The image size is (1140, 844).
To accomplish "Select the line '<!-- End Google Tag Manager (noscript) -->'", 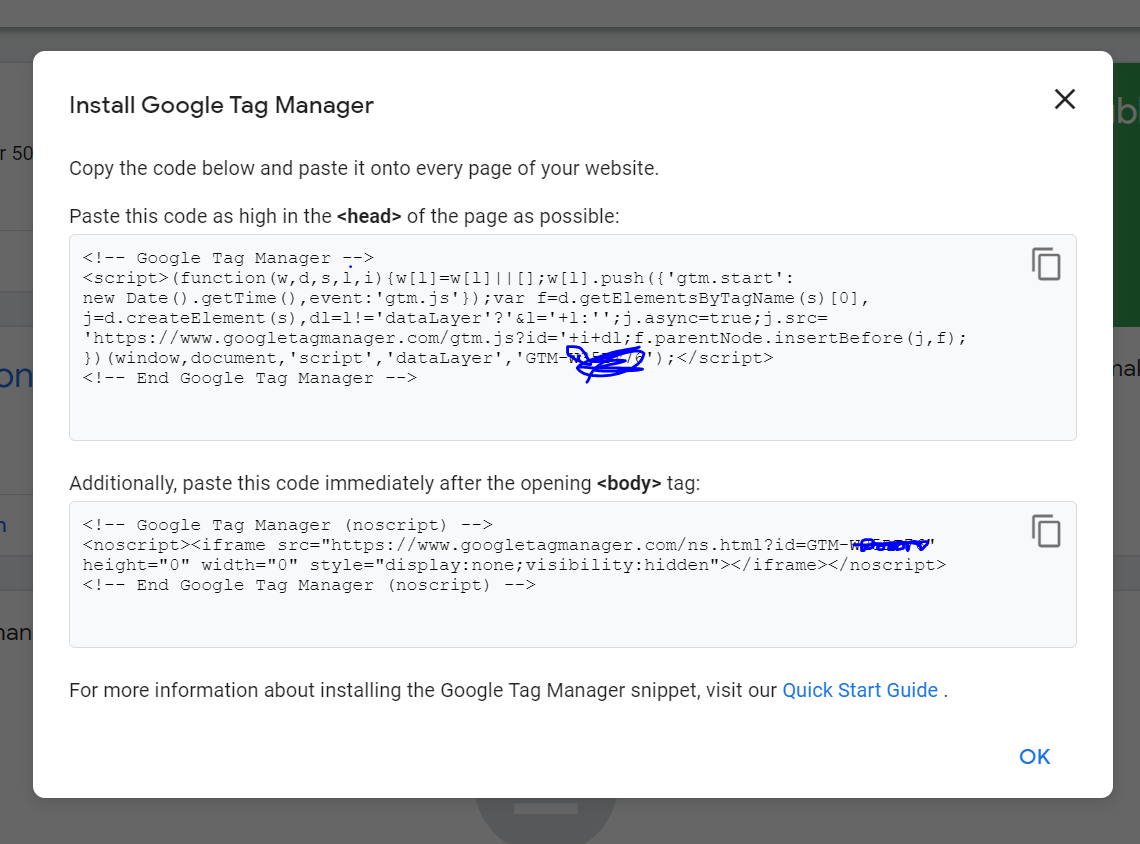I will tap(309, 585).
